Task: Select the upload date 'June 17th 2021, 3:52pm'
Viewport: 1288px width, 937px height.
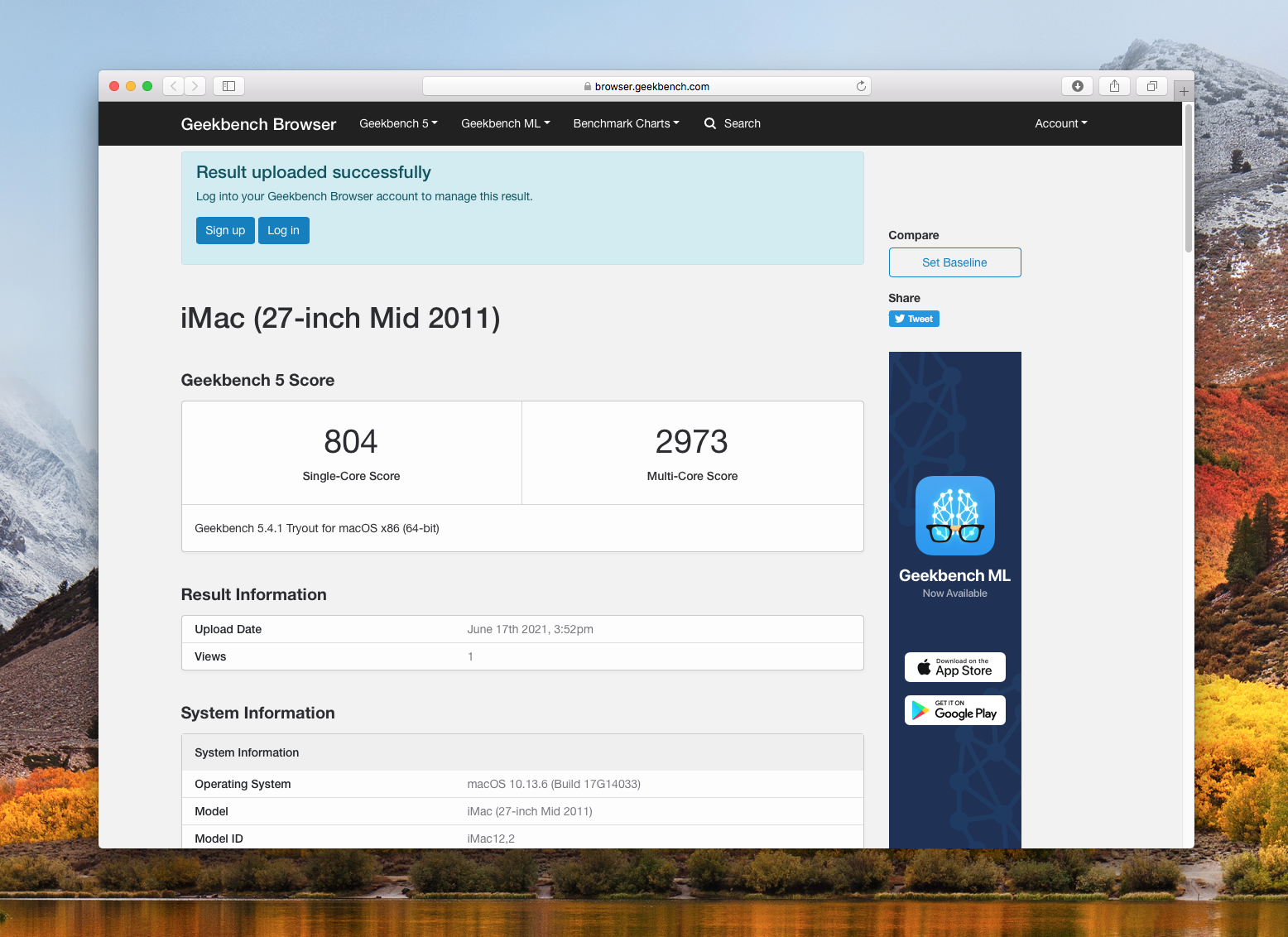Action: pos(531,629)
